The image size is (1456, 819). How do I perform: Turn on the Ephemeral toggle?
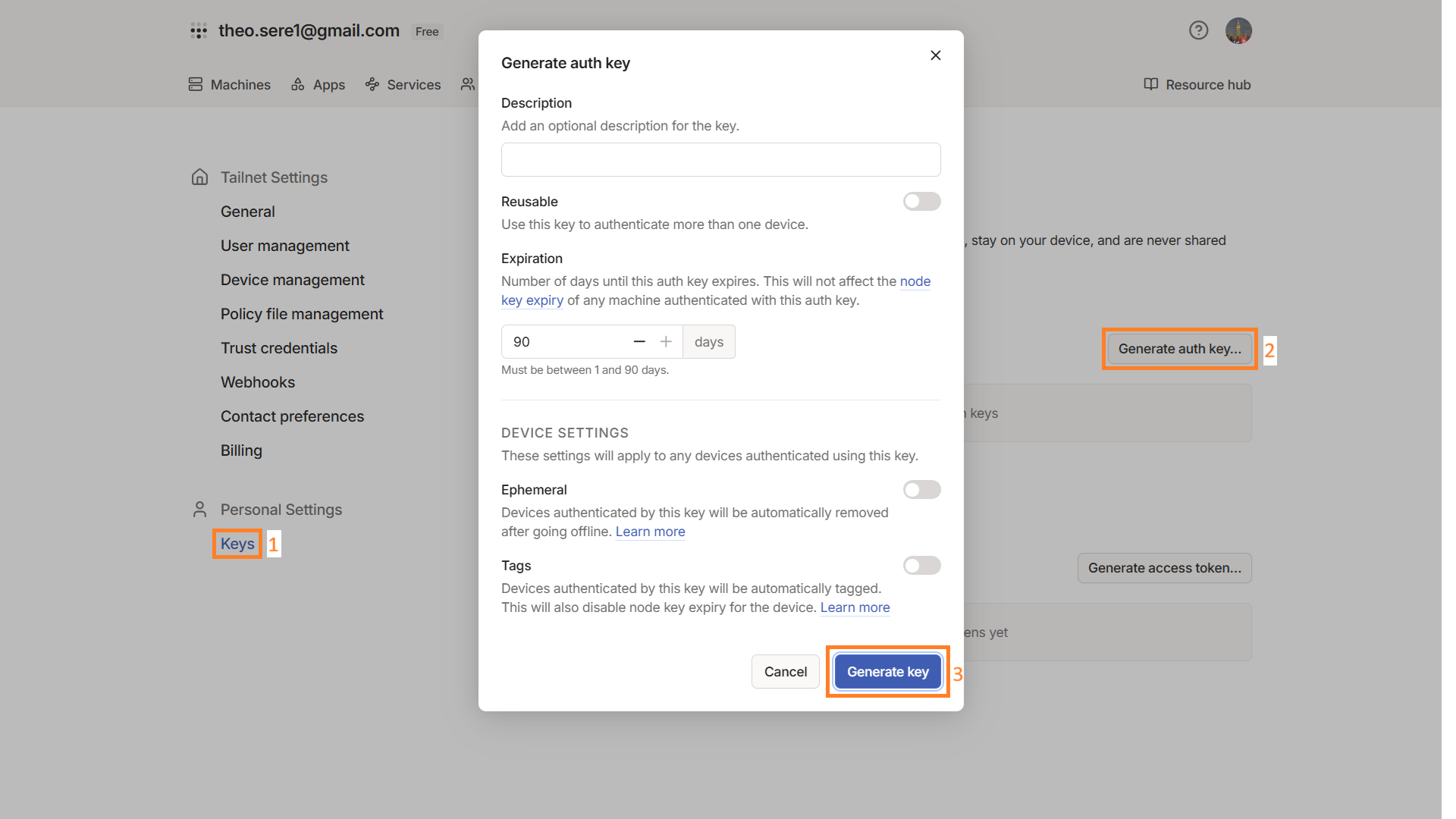921,490
